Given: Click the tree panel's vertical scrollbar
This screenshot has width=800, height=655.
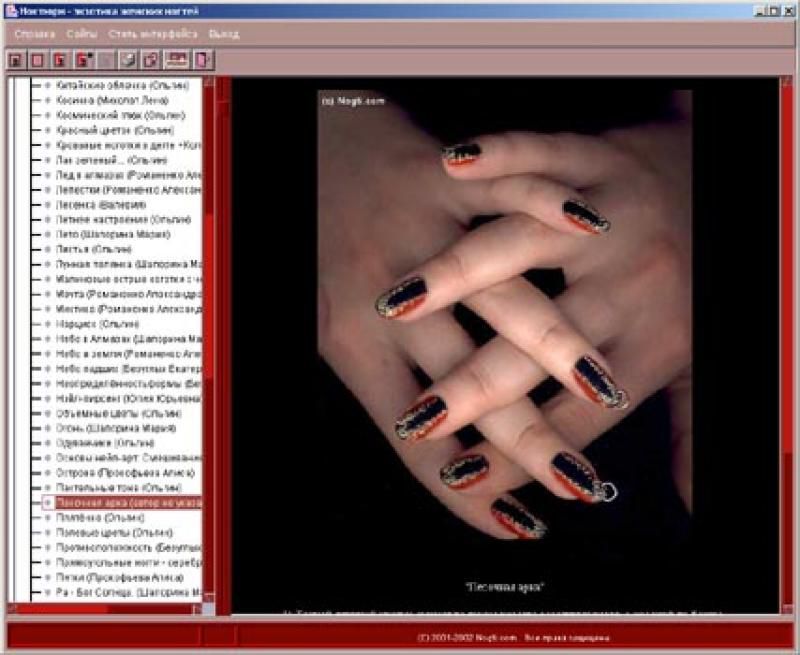Looking at the screenshot, I should pyautogui.click(x=209, y=300).
